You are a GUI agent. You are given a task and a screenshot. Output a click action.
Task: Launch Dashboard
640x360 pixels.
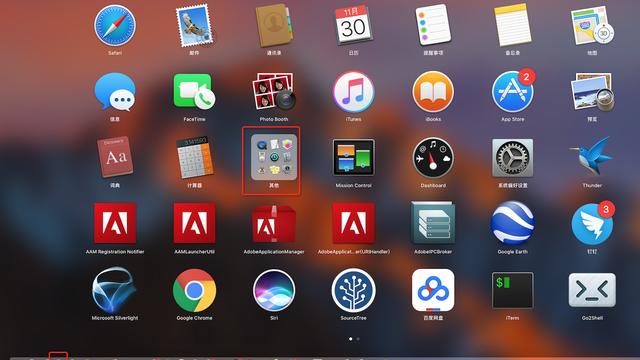(x=433, y=158)
